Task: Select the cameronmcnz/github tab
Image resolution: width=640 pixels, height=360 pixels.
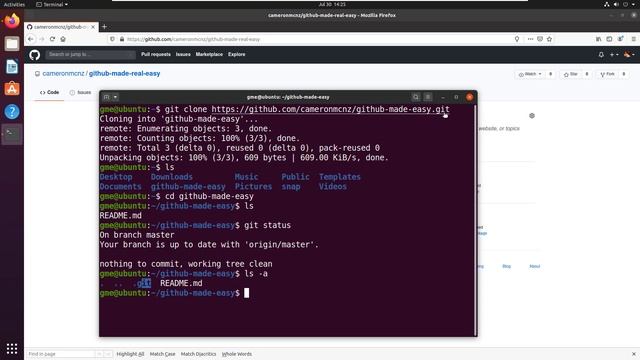Action: 60,27
